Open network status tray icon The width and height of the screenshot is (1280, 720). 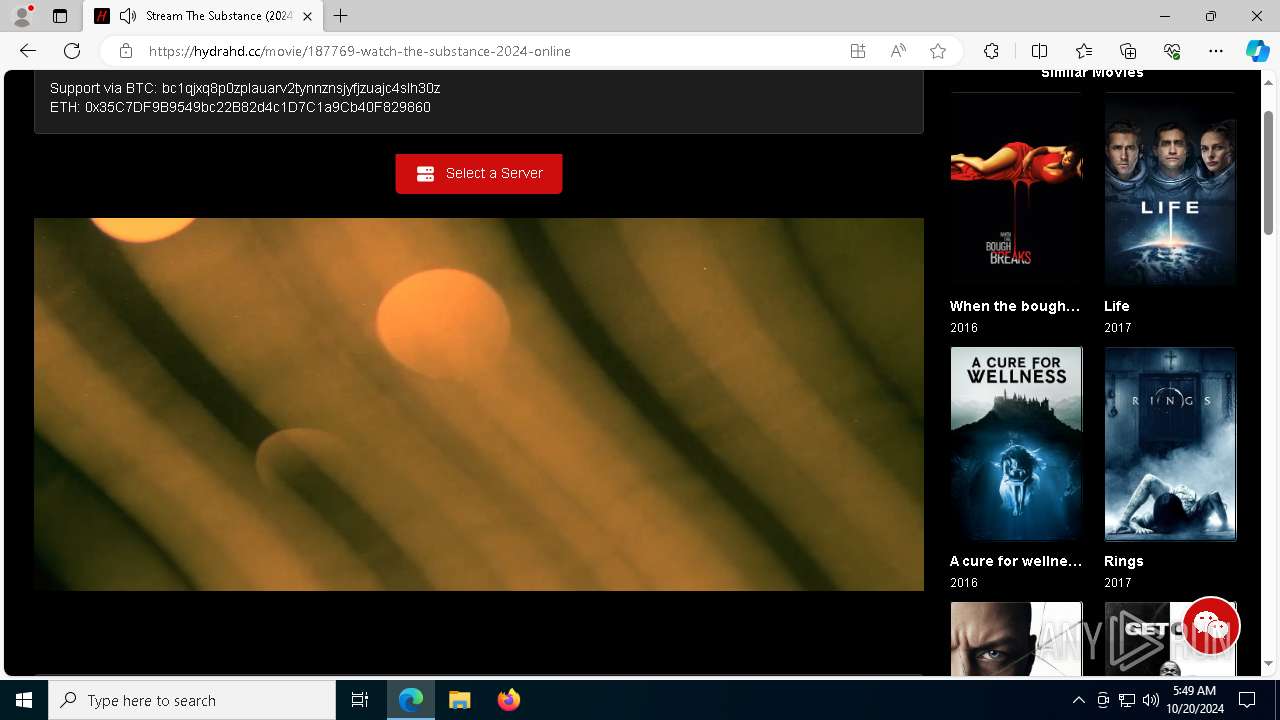tap(1127, 700)
